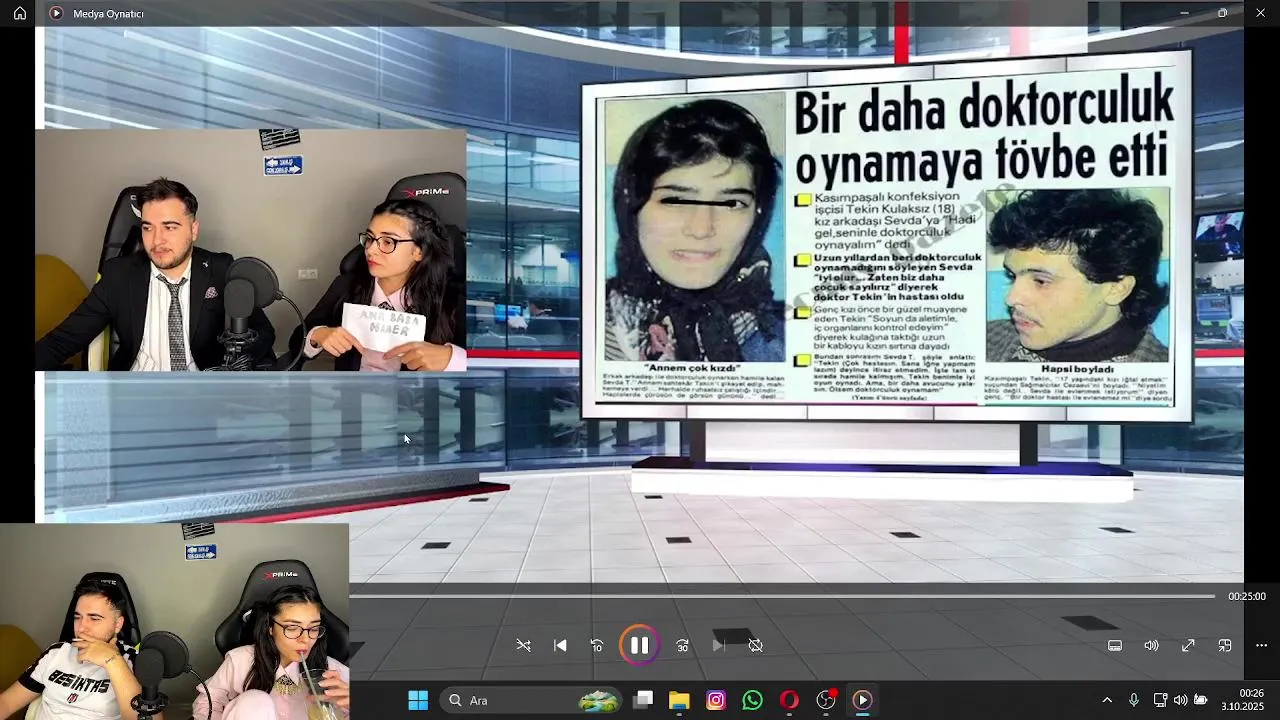This screenshot has width=1280, height=720.
Task: Click the search highlight landscape image
Action: pyautogui.click(x=598, y=701)
